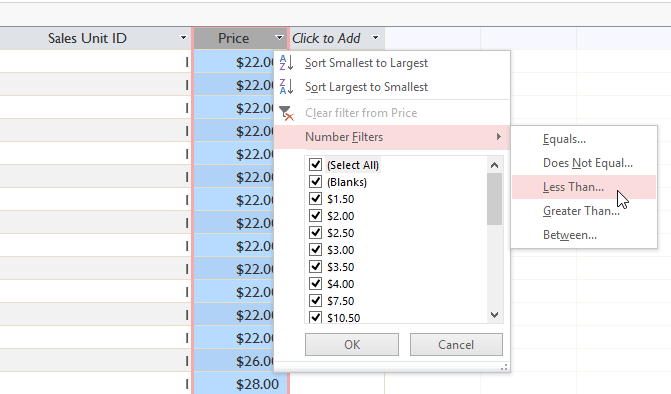Screen dimensions: 671x394
Task: Open the Click to Add dropdown arrow
Action: click(375, 38)
